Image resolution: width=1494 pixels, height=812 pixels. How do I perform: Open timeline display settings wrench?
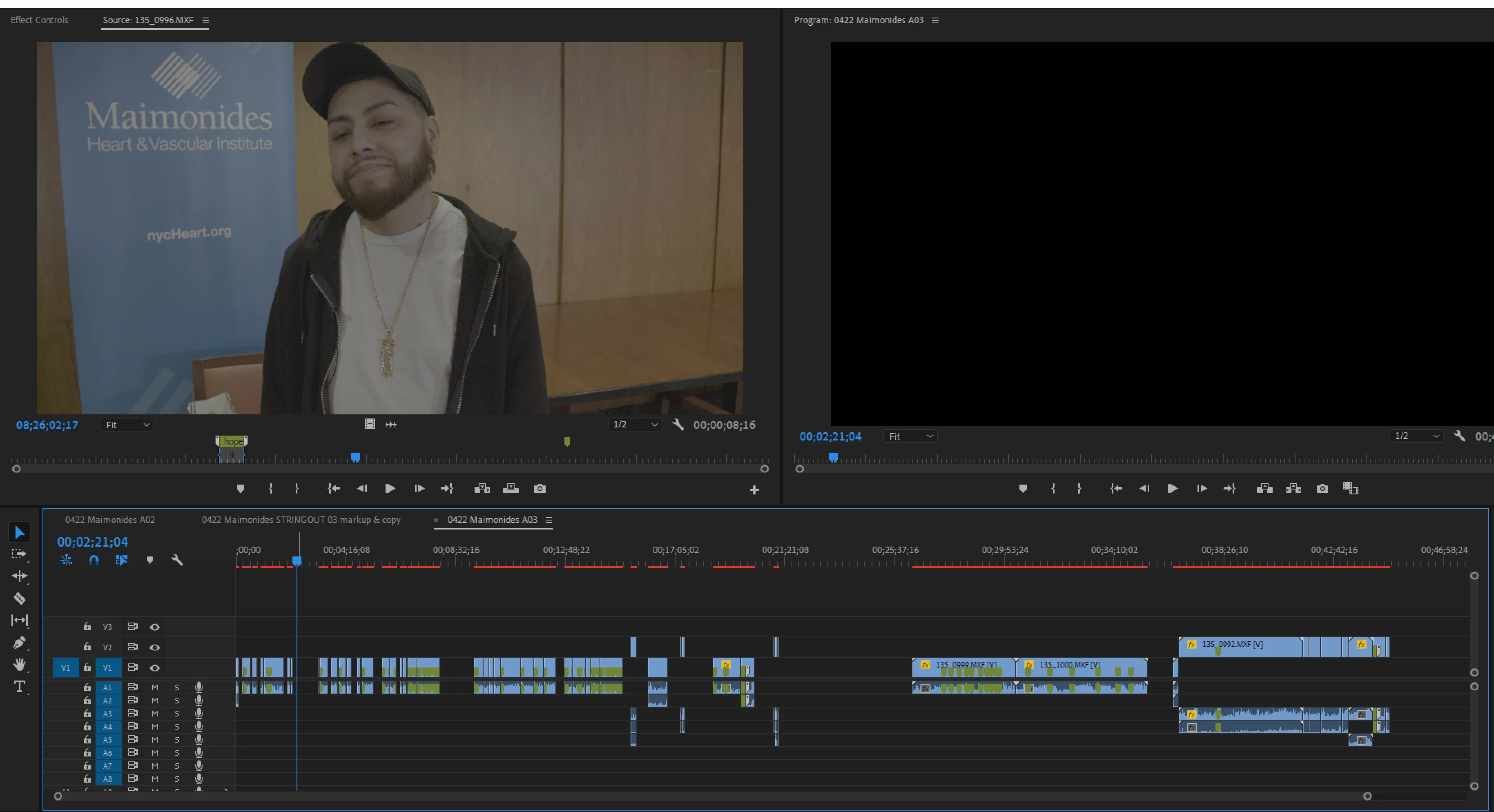(x=178, y=560)
